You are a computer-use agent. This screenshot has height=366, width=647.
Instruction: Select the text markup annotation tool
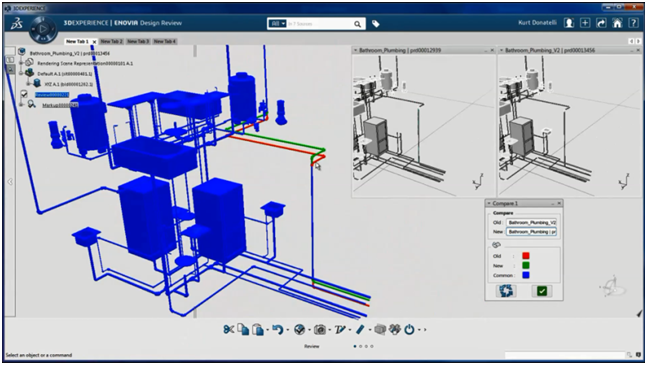(x=340, y=329)
